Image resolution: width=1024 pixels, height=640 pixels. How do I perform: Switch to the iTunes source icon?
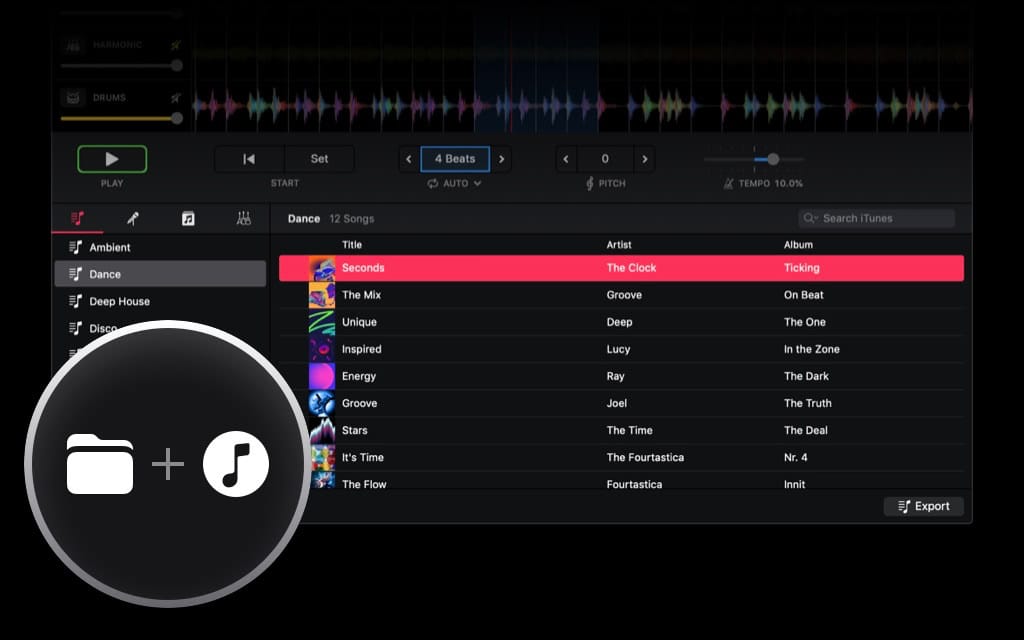(x=189, y=218)
